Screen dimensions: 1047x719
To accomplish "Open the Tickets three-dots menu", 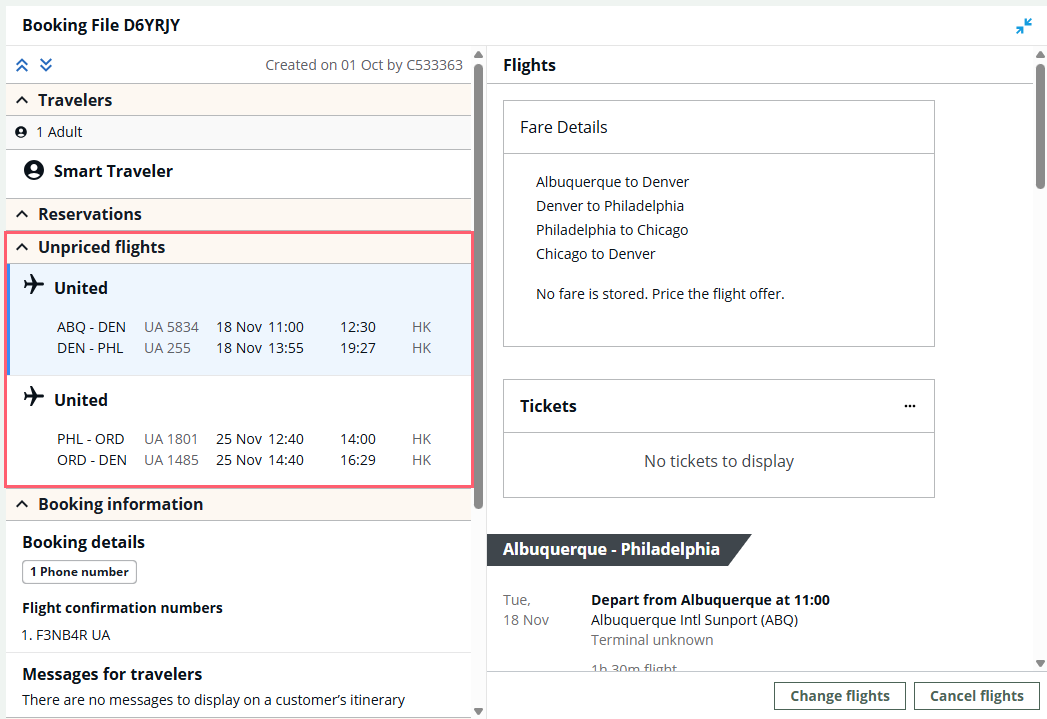I will (909, 406).
